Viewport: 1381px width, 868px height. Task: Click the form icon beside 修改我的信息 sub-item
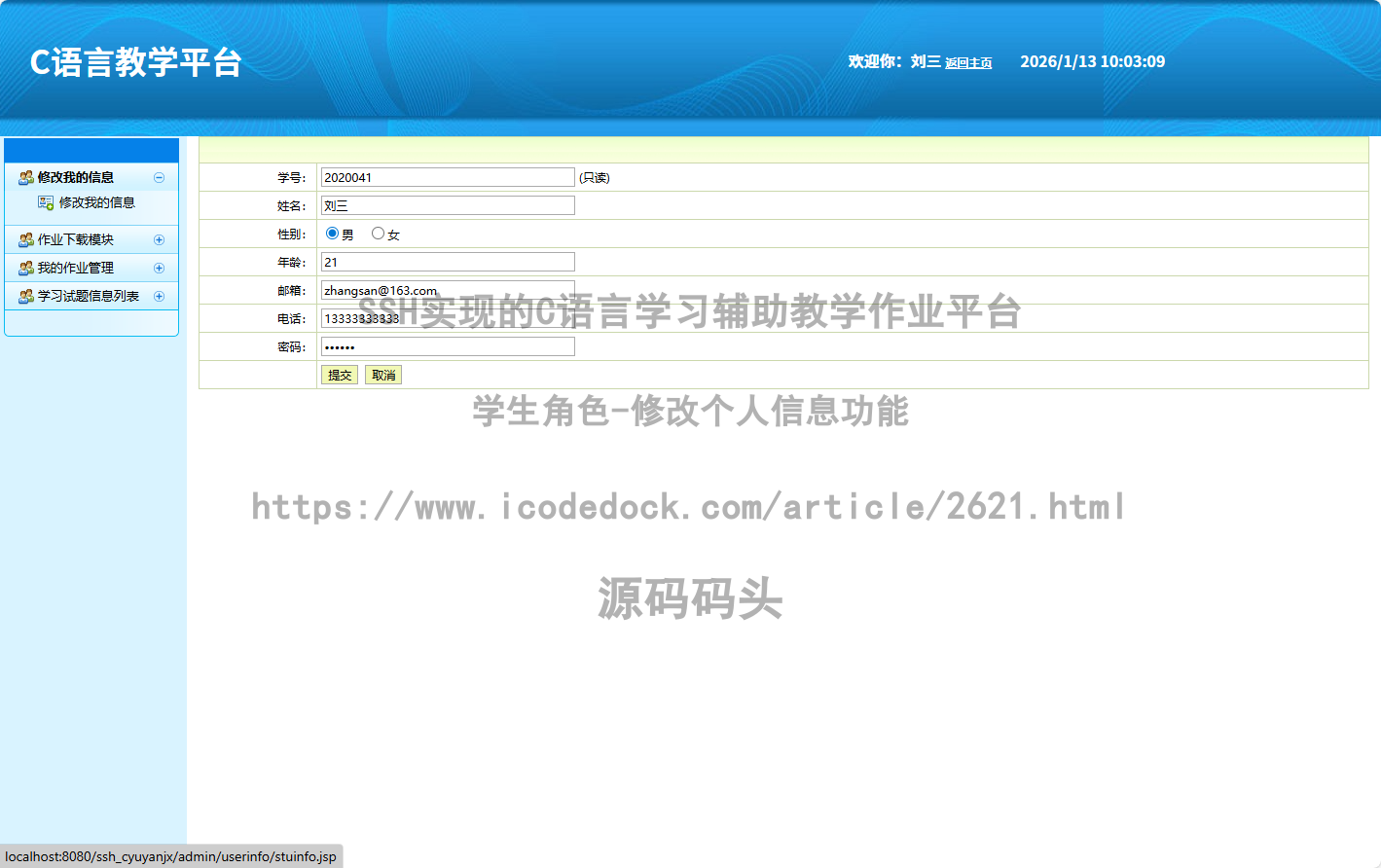[x=46, y=202]
